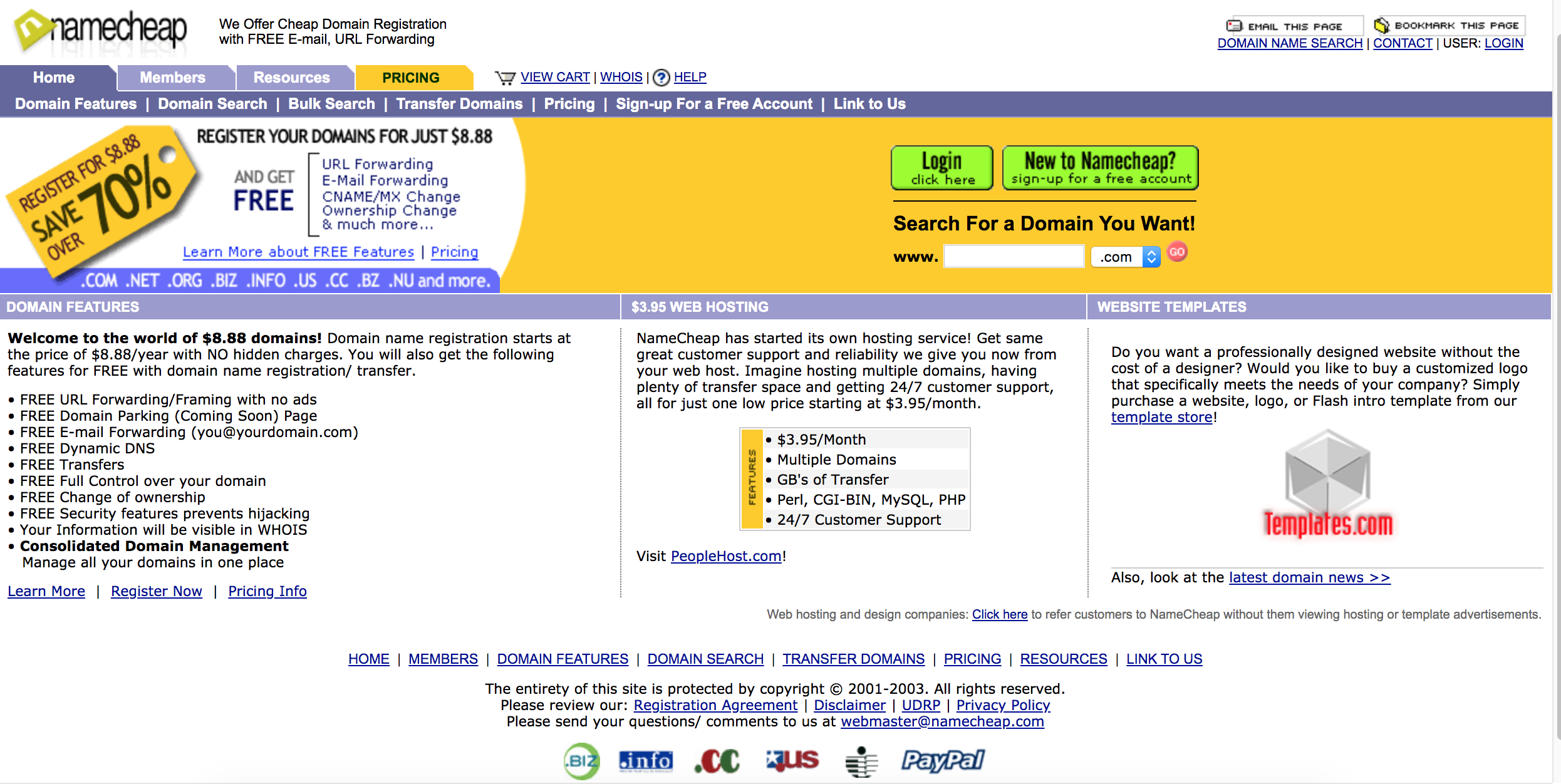Select Domain Features in the sub-navigation
Image resolution: width=1561 pixels, height=784 pixels.
point(76,104)
